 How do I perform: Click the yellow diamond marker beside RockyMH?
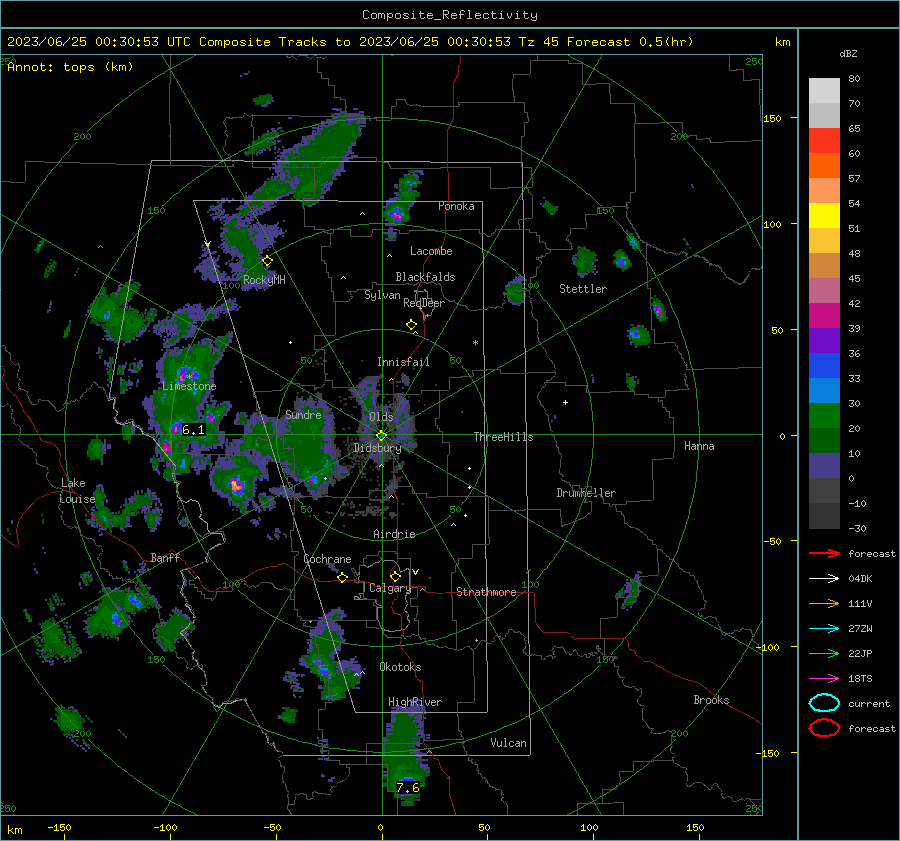[267, 261]
